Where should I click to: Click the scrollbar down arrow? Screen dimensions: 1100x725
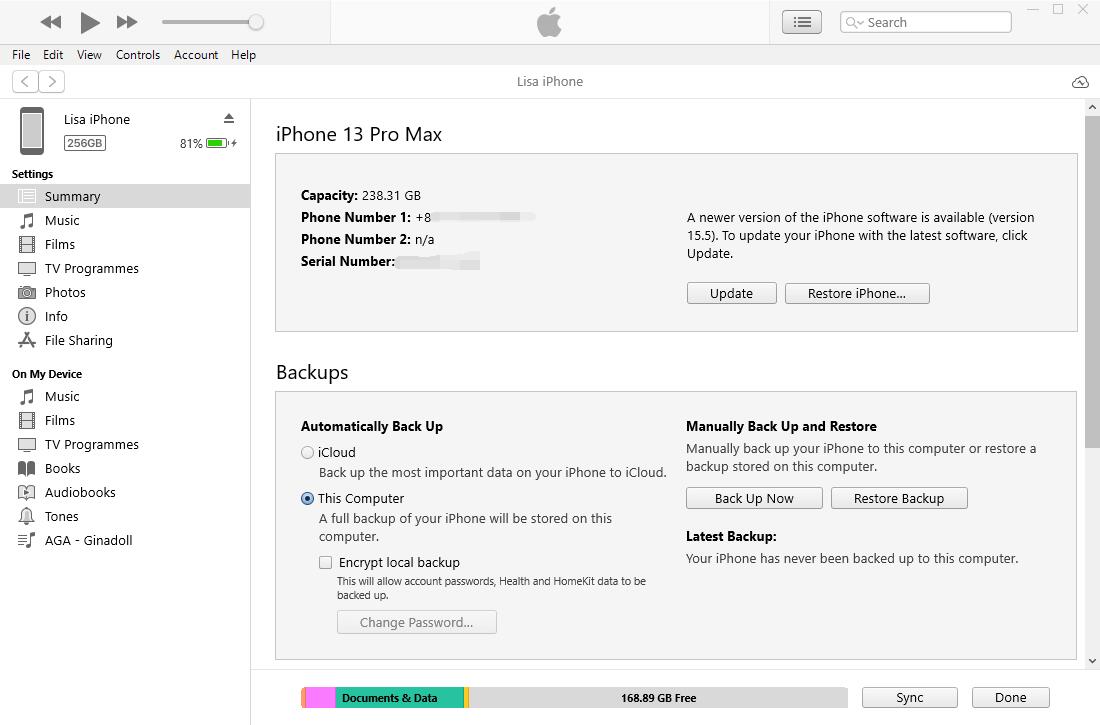coord(1092,661)
